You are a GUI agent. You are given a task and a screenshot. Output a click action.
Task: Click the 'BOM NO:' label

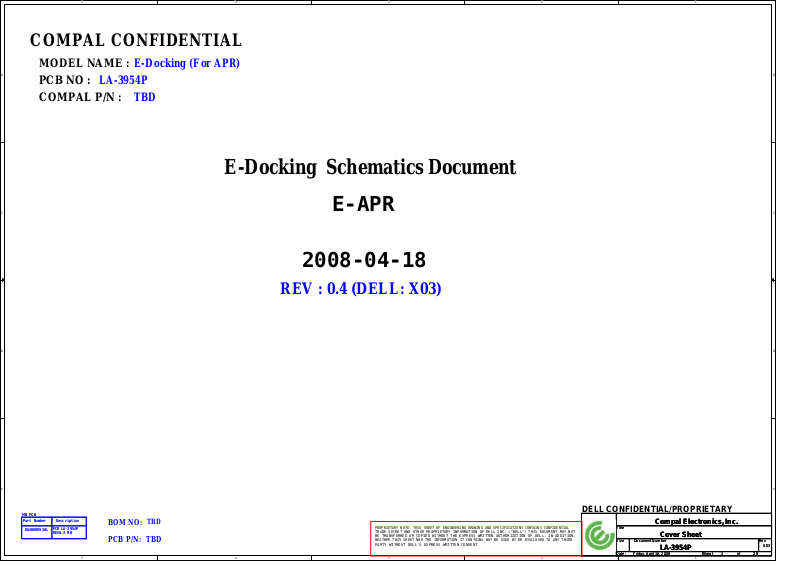(125, 522)
